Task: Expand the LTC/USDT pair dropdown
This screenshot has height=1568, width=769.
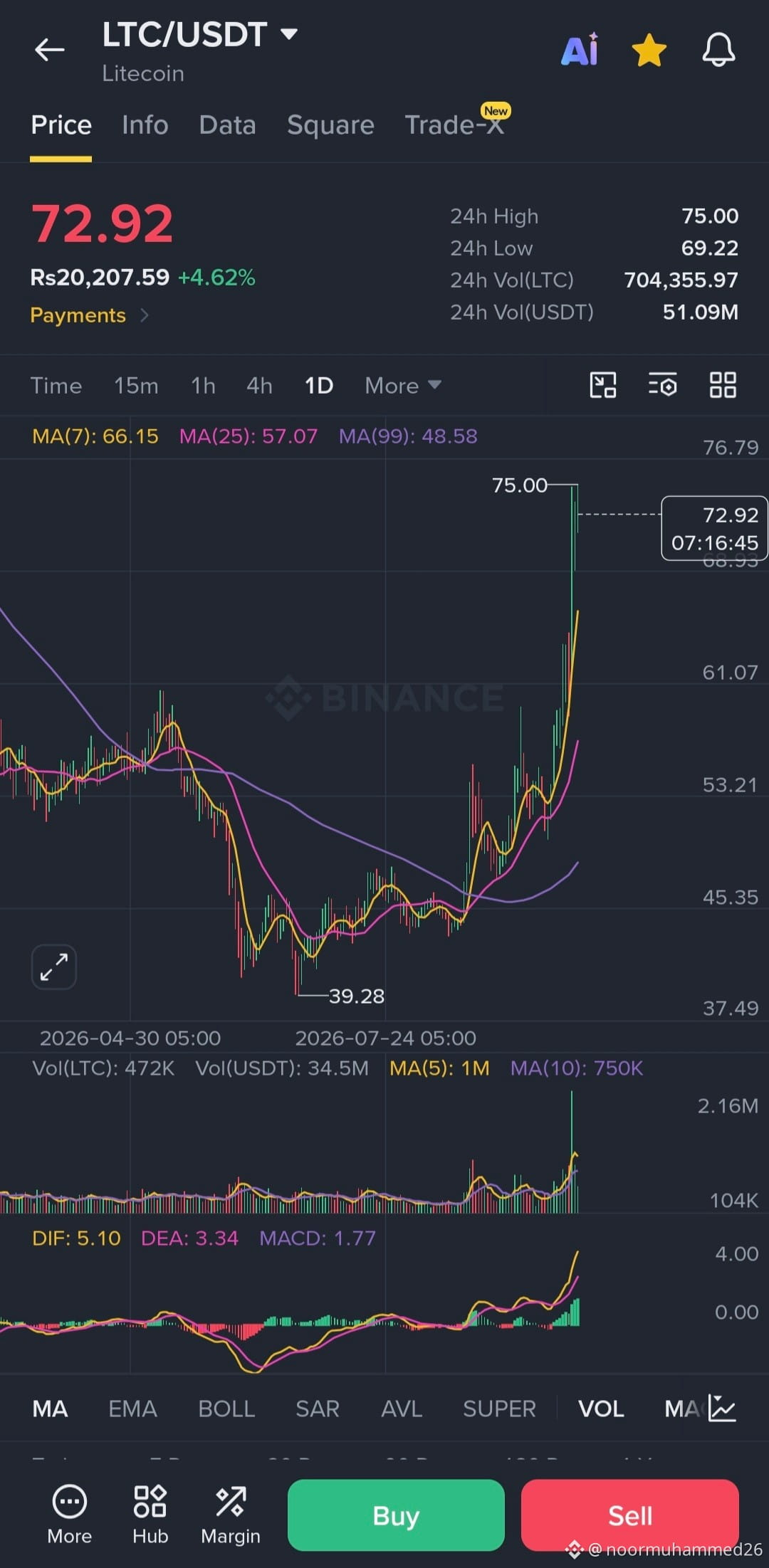Action: [x=289, y=33]
